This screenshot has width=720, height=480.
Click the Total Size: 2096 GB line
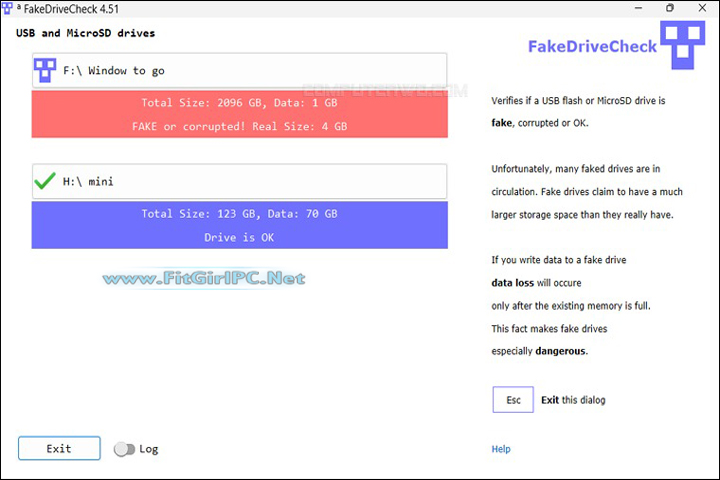click(240, 103)
